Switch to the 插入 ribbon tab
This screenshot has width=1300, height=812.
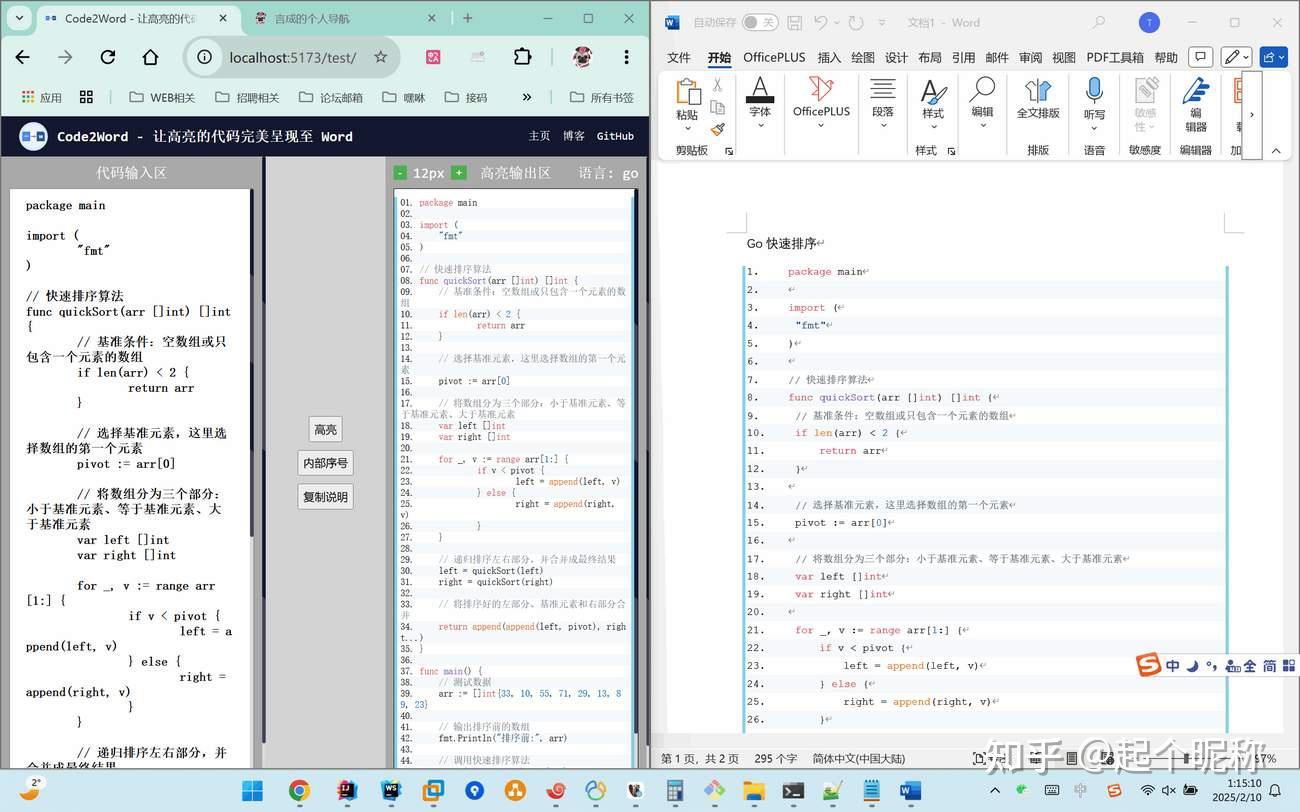click(828, 57)
